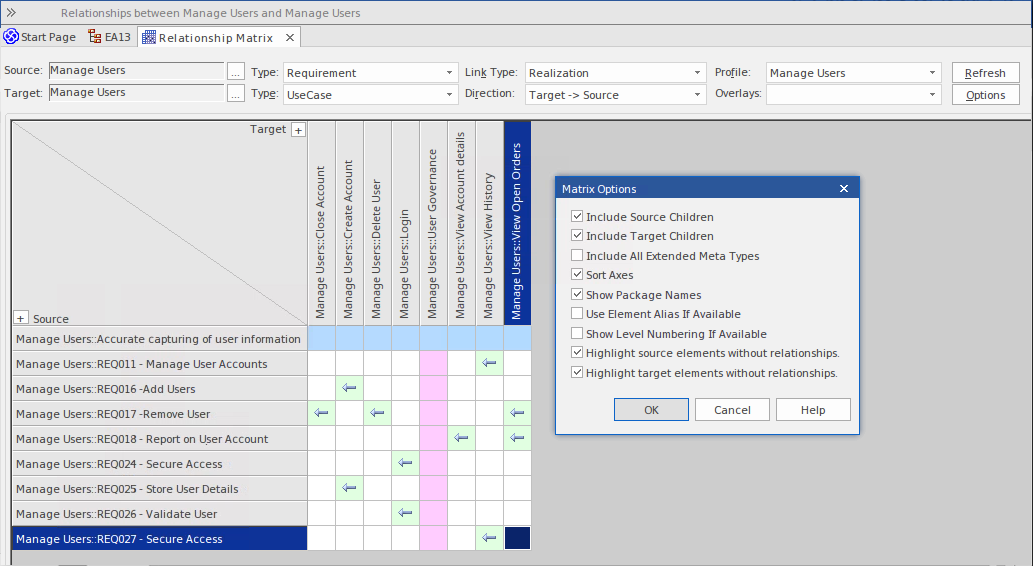This screenshot has width=1033, height=566.
Task: Close the Matrix Options dialog
Action: pyautogui.click(x=844, y=188)
